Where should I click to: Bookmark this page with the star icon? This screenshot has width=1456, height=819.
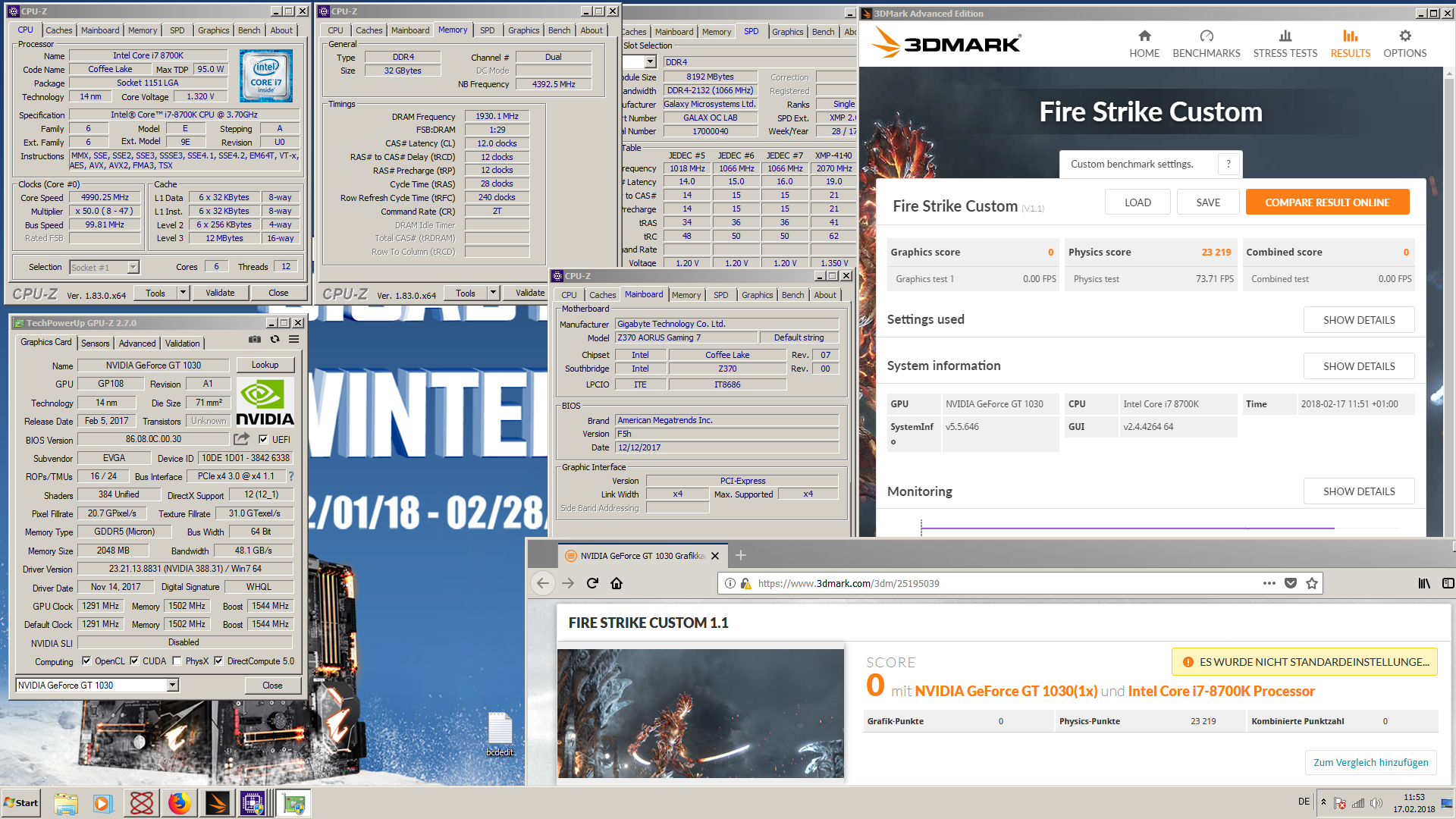tap(1312, 583)
